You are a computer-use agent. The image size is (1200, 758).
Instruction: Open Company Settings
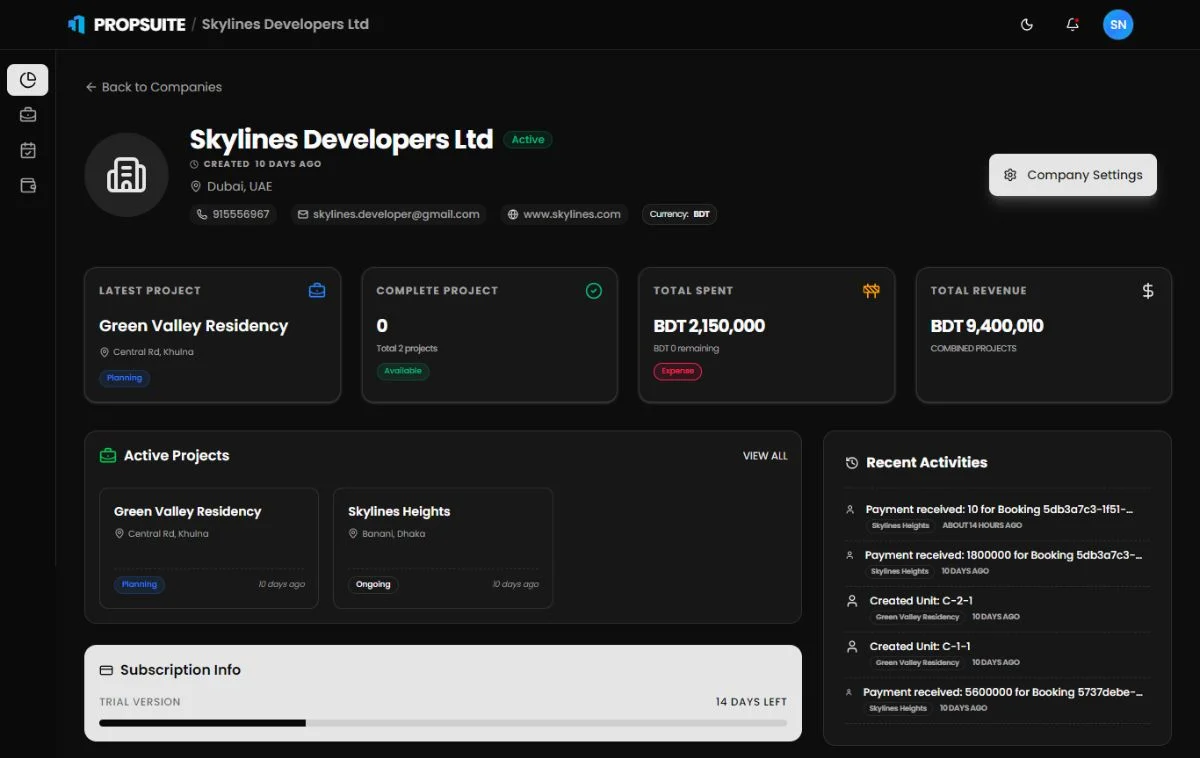[1073, 175]
